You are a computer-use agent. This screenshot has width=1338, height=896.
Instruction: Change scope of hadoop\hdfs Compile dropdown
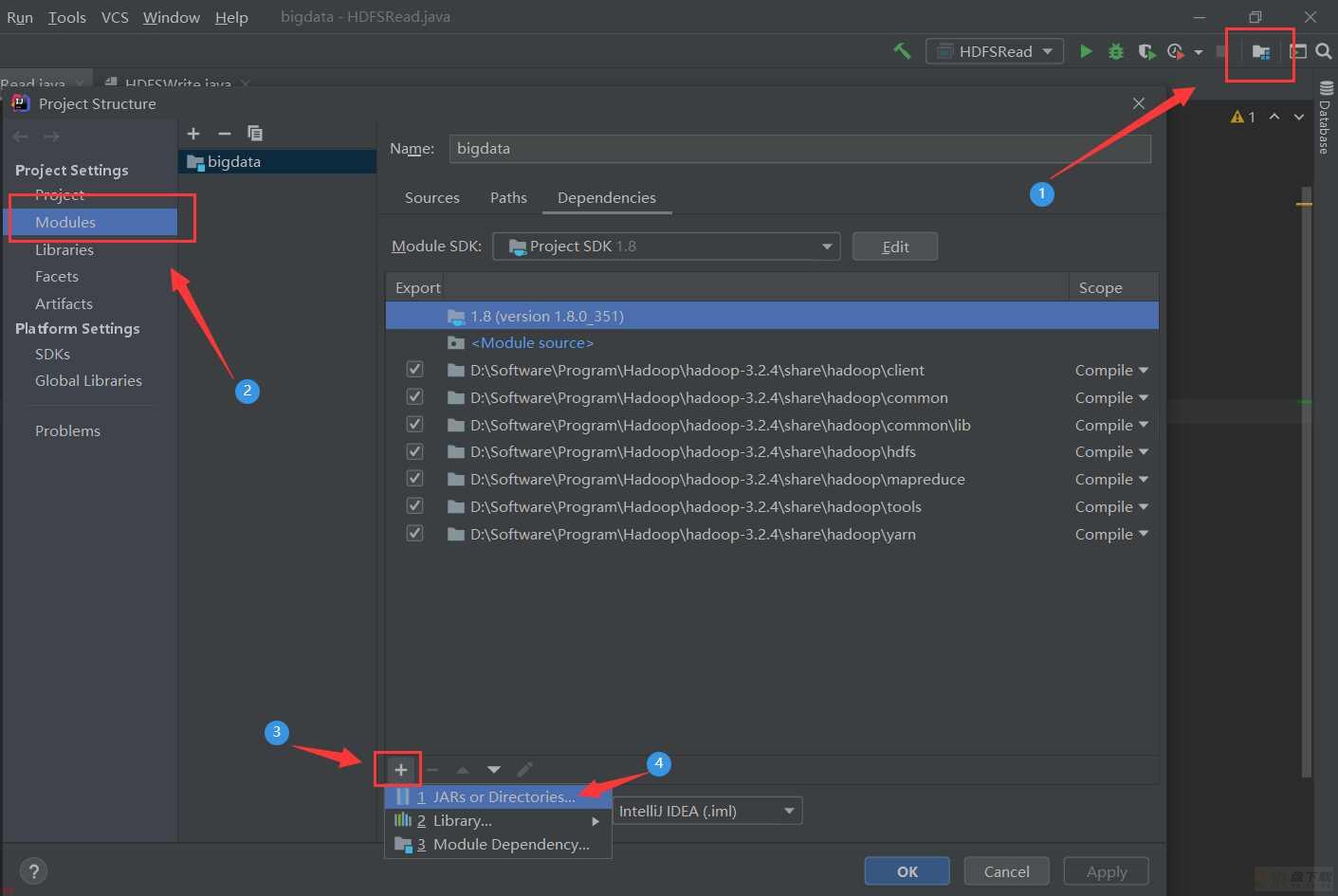tap(1111, 451)
